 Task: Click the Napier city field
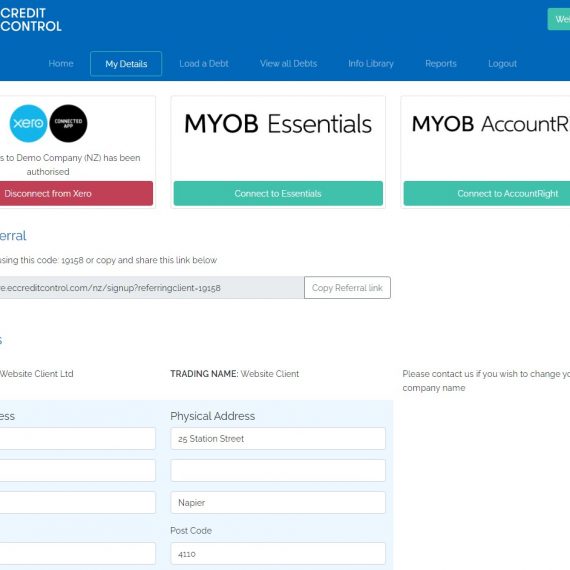pos(278,502)
